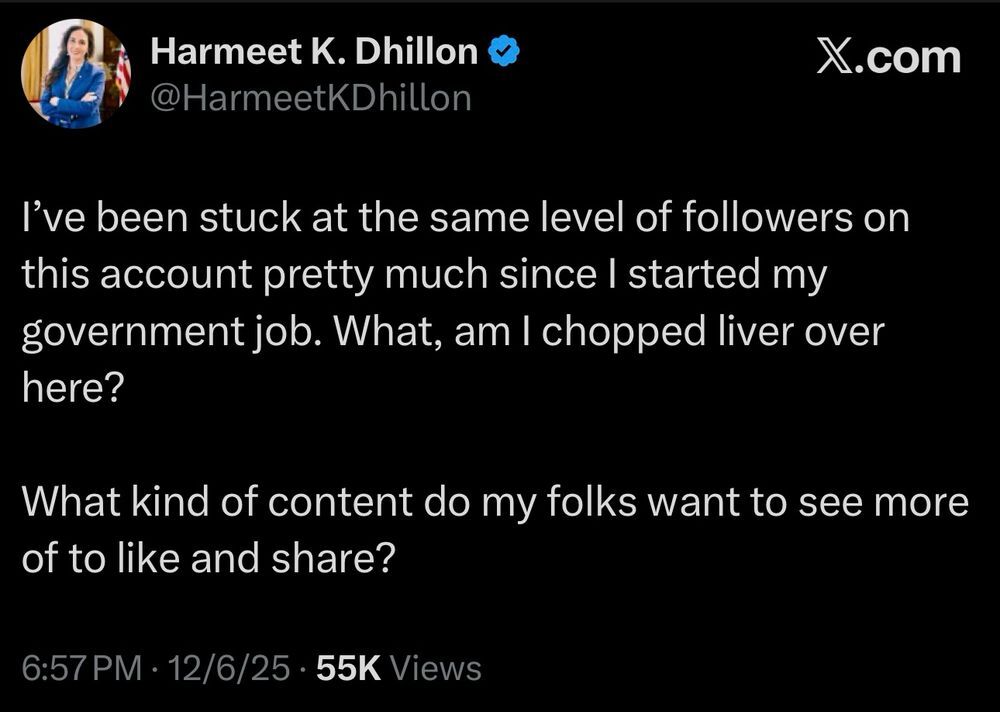Open the Harmeet K. Dhillon display name
The height and width of the screenshot is (712, 1000).
tap(314, 52)
